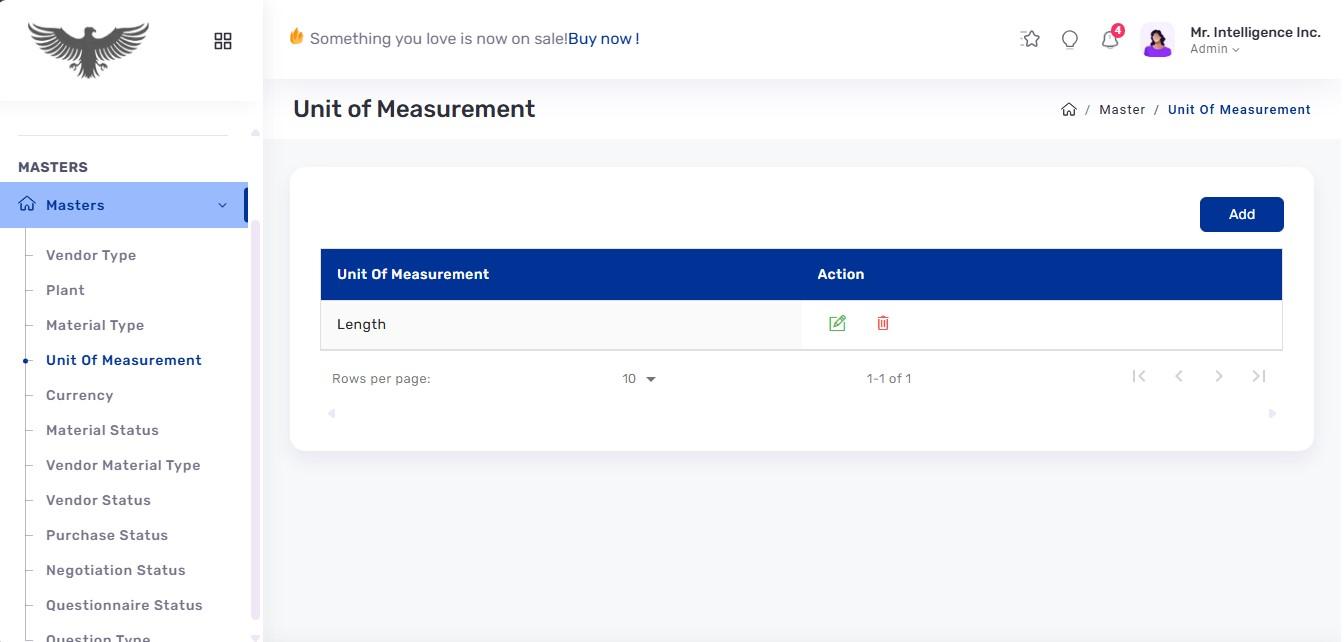The image size is (1344, 642).
Task: Go to previous page of table
Action: pos(1179,376)
